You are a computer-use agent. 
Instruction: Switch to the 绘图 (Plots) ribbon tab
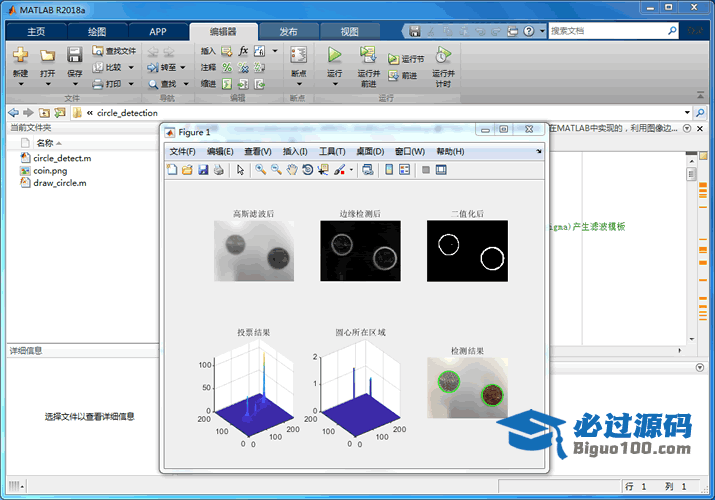[98, 31]
